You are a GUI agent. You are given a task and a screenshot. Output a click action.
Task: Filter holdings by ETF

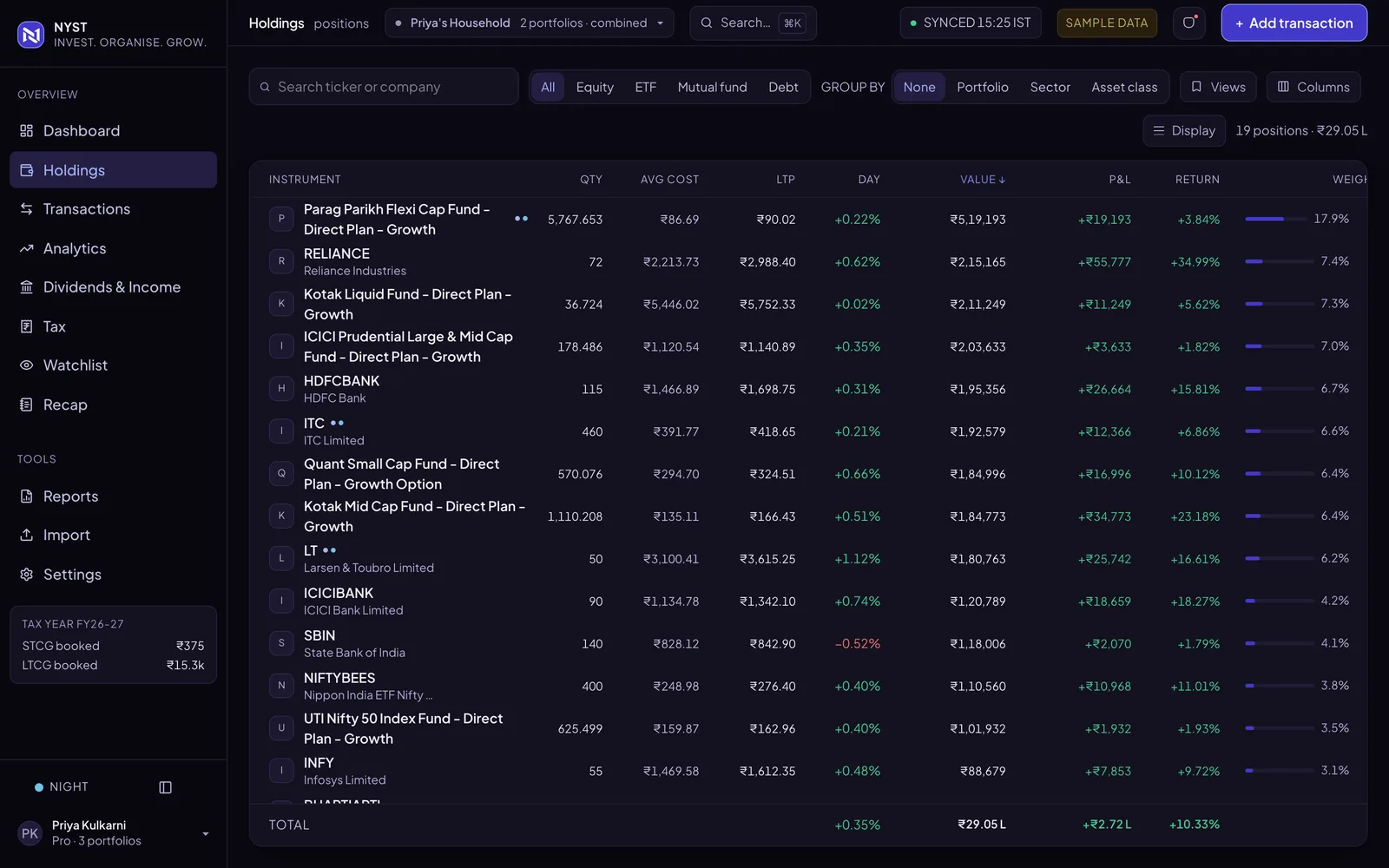pos(645,87)
